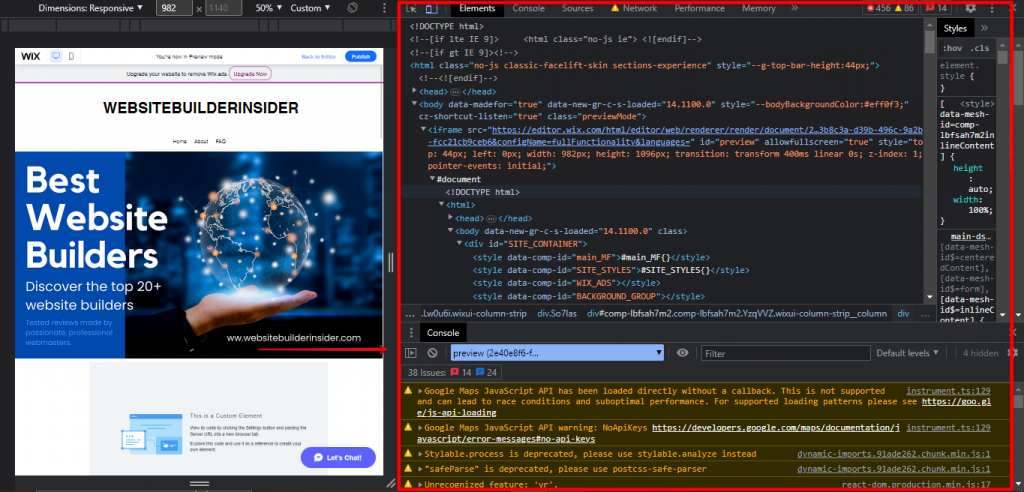Image resolution: width=1024 pixels, height=492 pixels.
Task: Open the Sources tab
Action: [577, 8]
